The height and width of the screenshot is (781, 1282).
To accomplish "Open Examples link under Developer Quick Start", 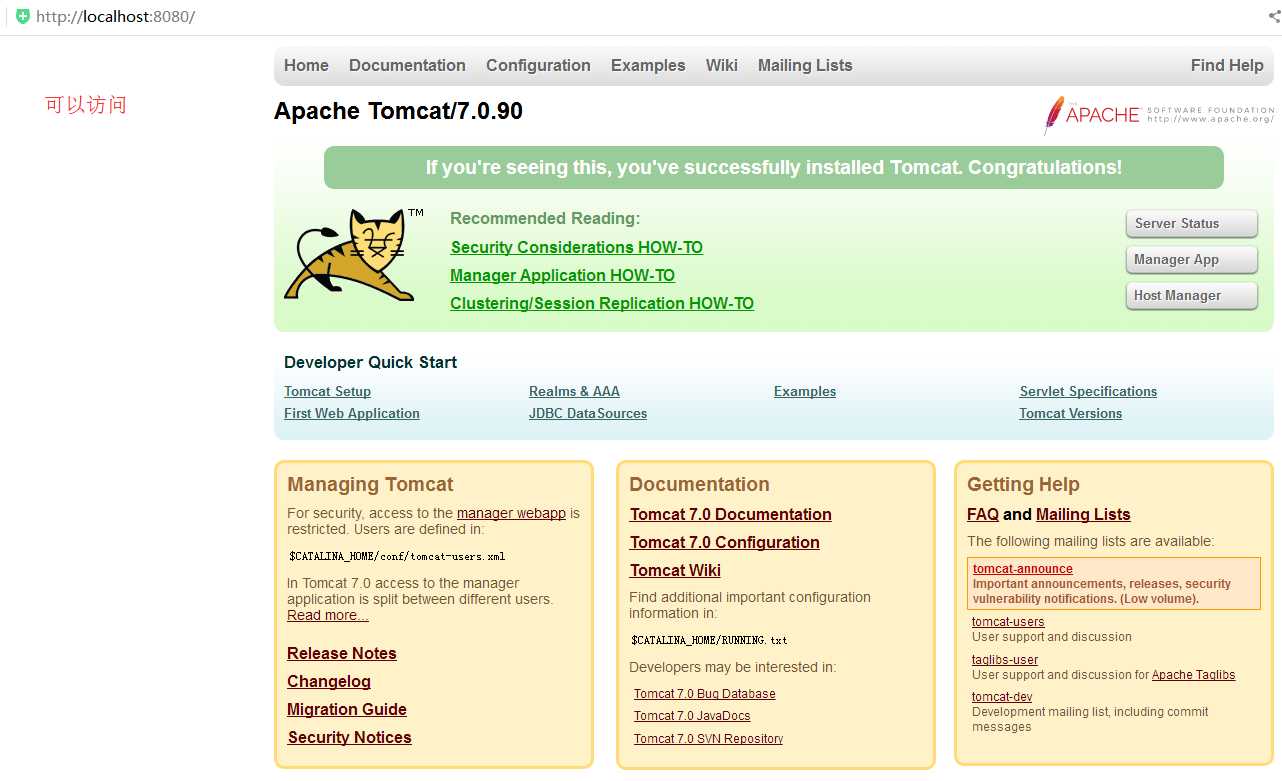I will click(x=805, y=392).
